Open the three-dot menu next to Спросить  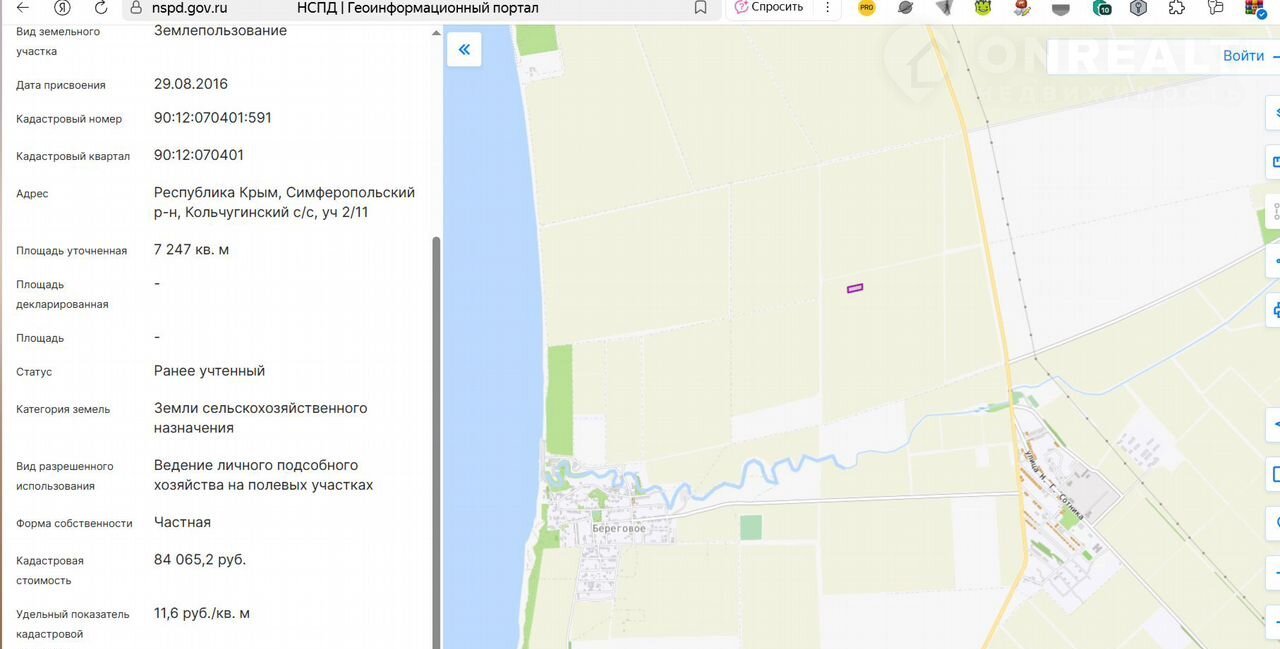pos(827,8)
